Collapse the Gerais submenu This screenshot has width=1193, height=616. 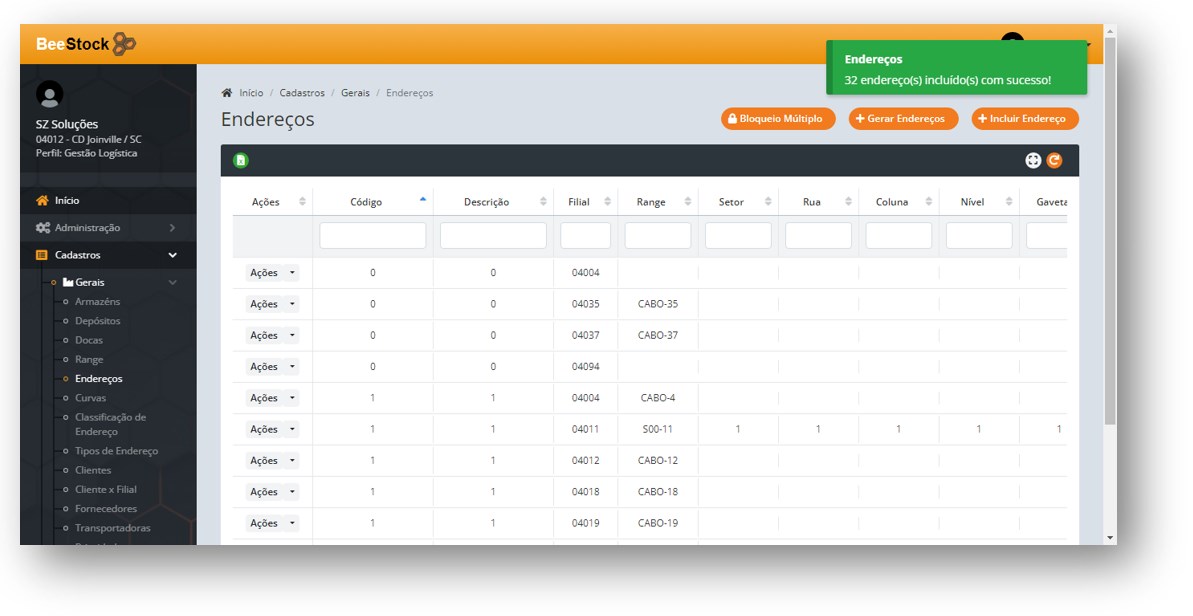171,283
